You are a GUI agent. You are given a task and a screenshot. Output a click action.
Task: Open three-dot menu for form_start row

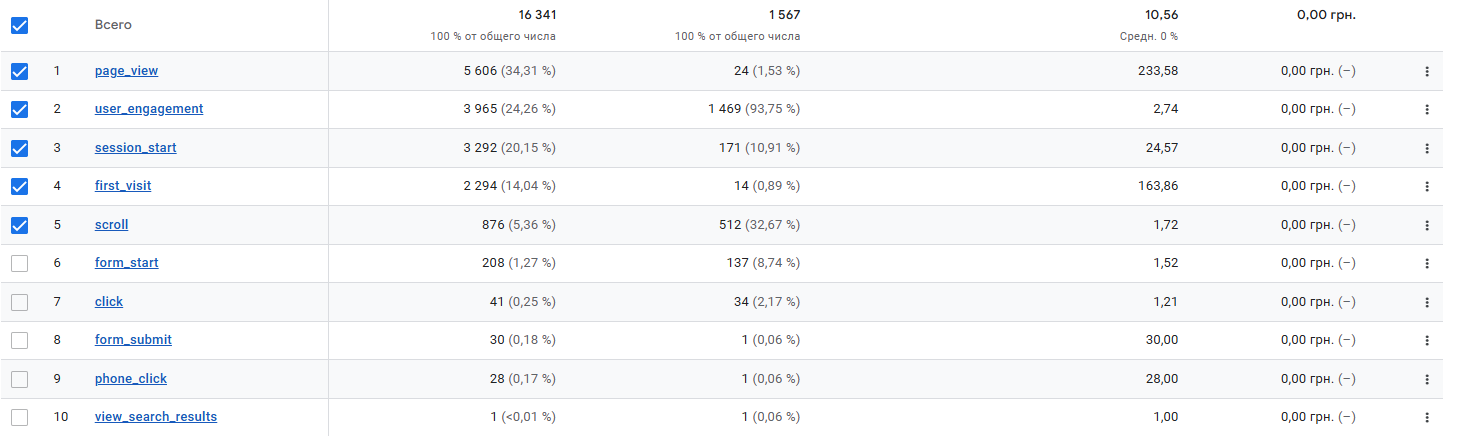[x=1427, y=263]
